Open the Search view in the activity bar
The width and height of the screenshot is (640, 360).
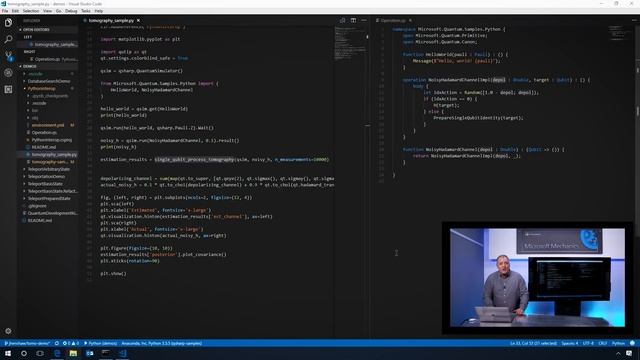(8, 39)
